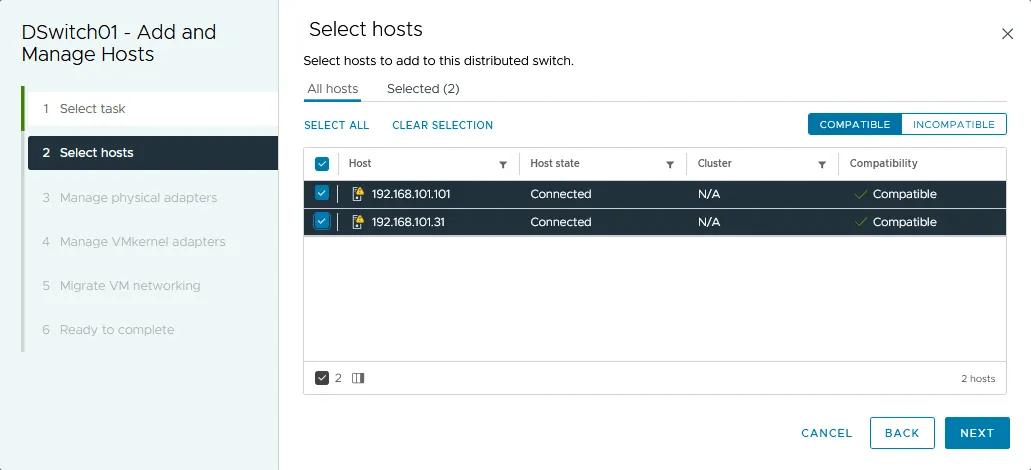Image resolution: width=1031 pixels, height=470 pixels.
Task: Click Compatible text in 192.168.101.31 row
Action: coord(905,222)
